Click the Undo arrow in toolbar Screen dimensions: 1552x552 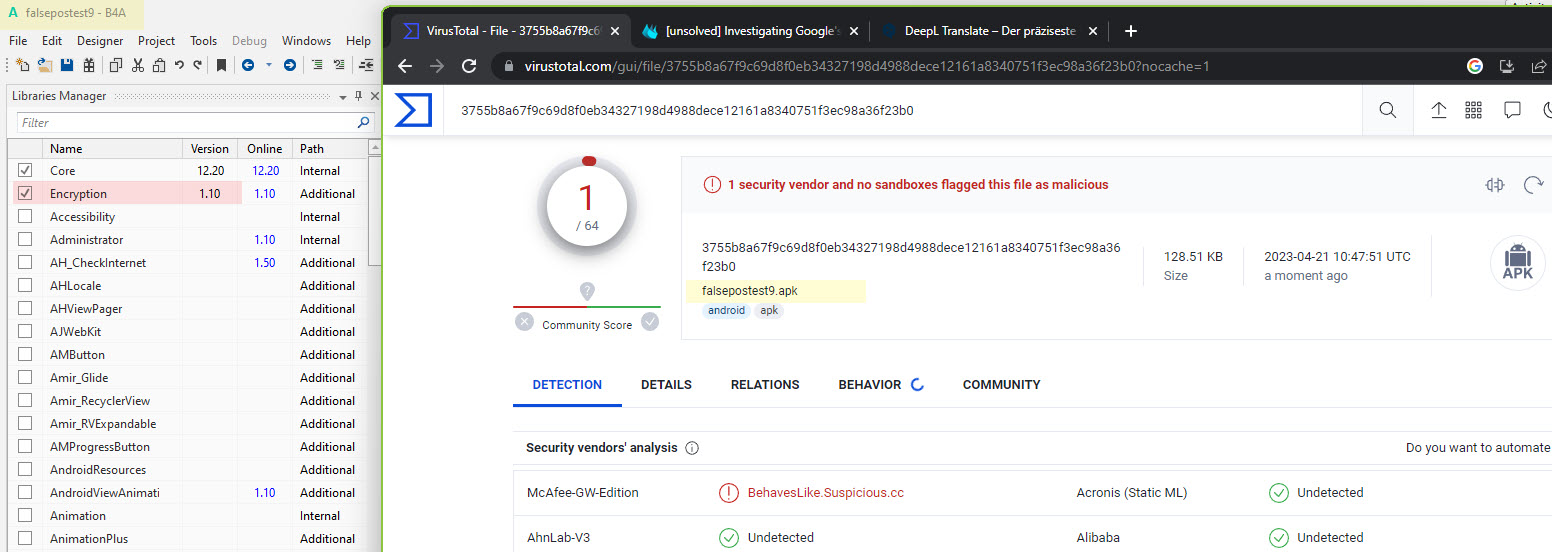click(x=178, y=66)
